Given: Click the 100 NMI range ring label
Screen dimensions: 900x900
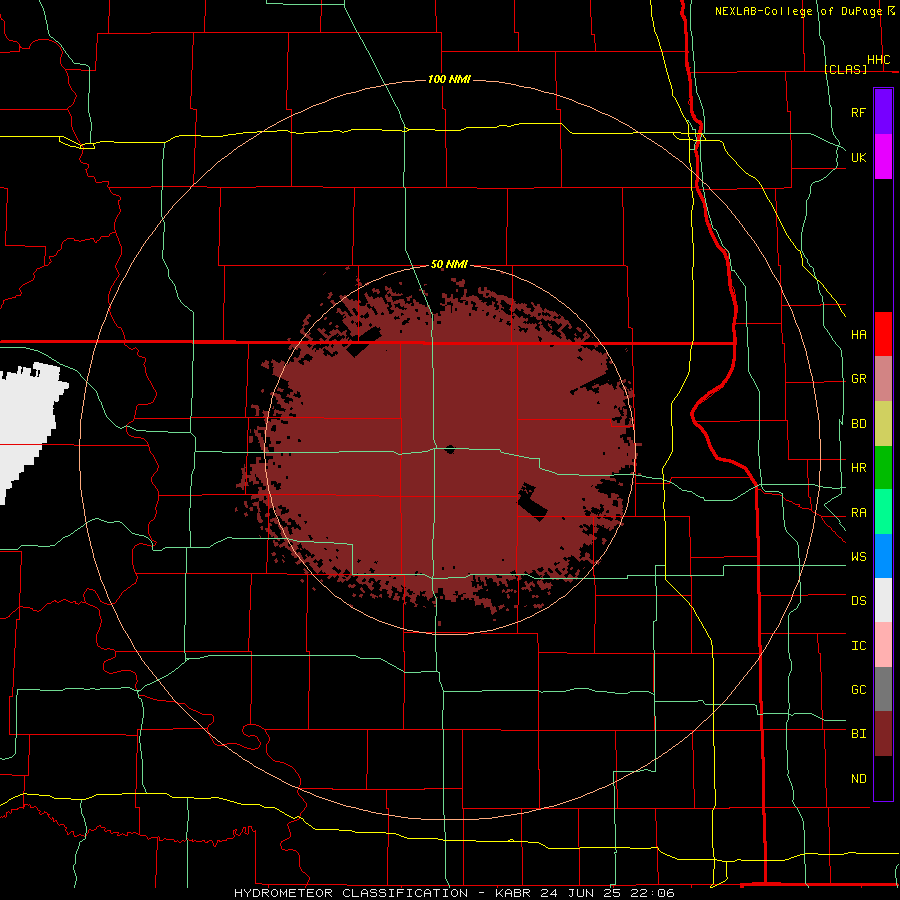Looking at the screenshot, I should pos(449,79).
